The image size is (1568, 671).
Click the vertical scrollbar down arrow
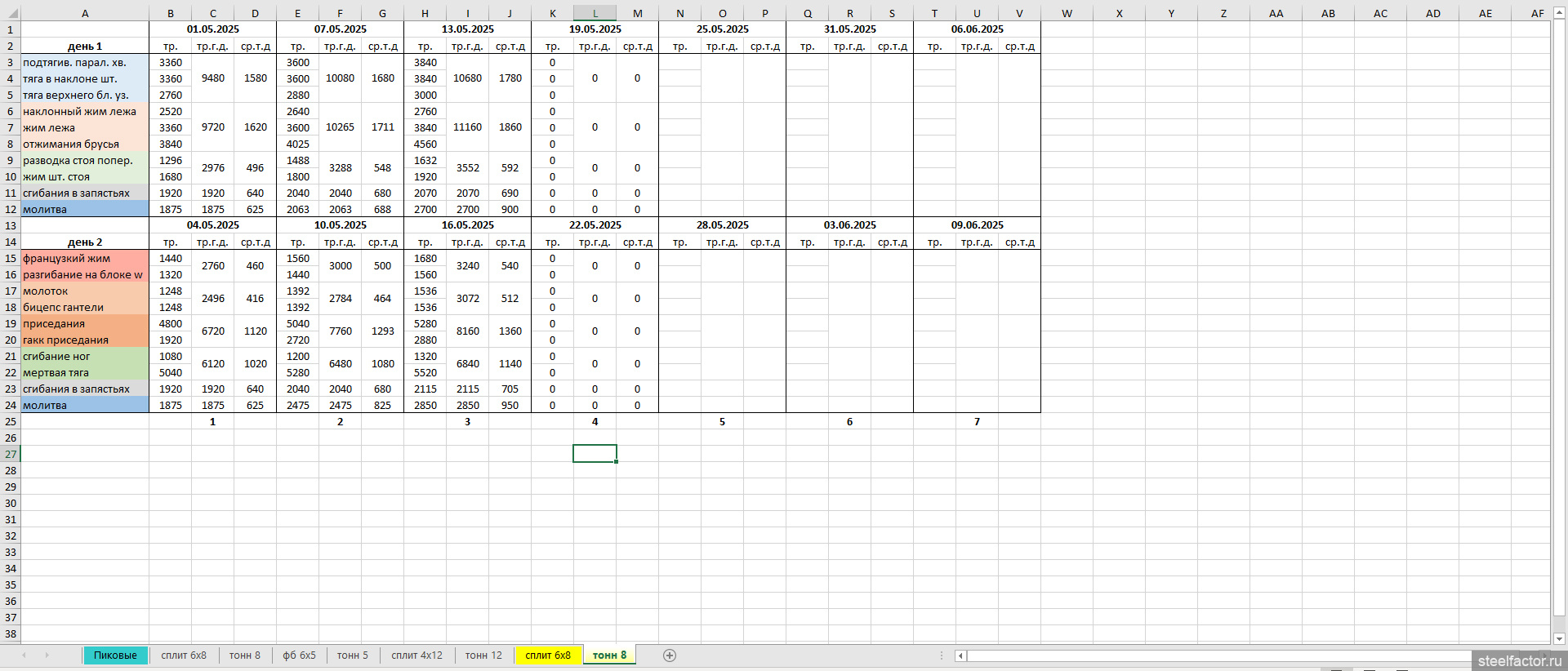tap(1559, 639)
